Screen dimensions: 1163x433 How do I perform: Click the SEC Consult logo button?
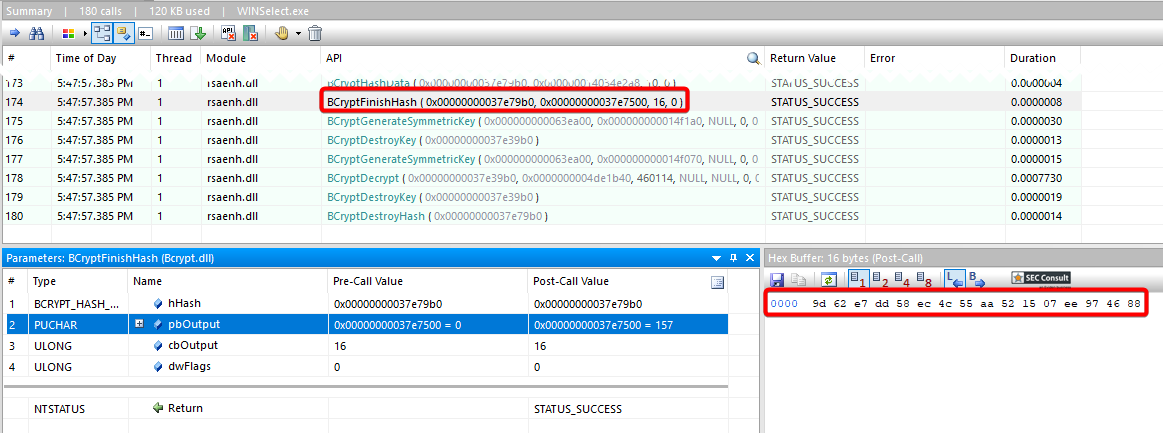[1041, 279]
